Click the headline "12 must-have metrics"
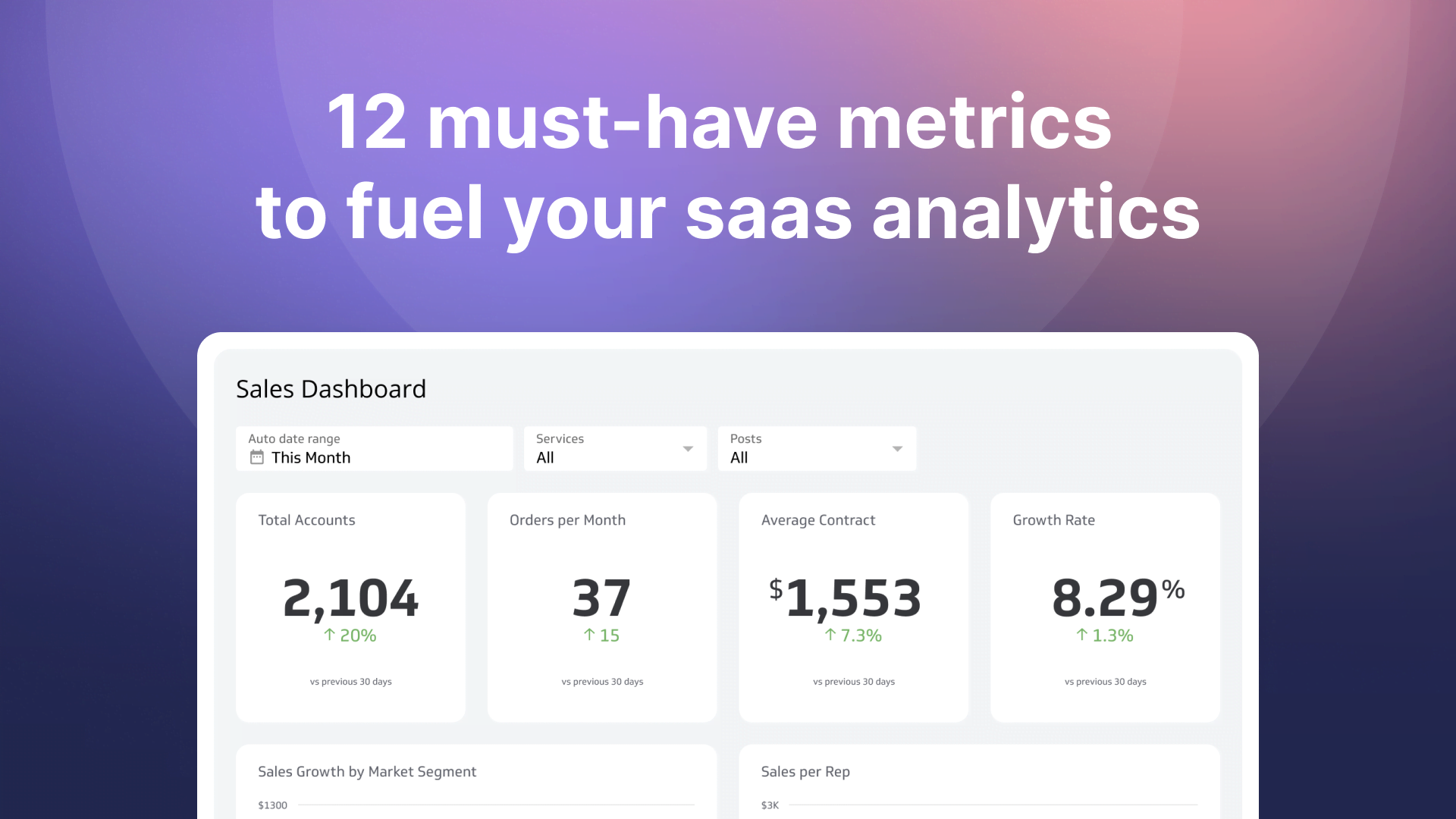 tap(719, 123)
